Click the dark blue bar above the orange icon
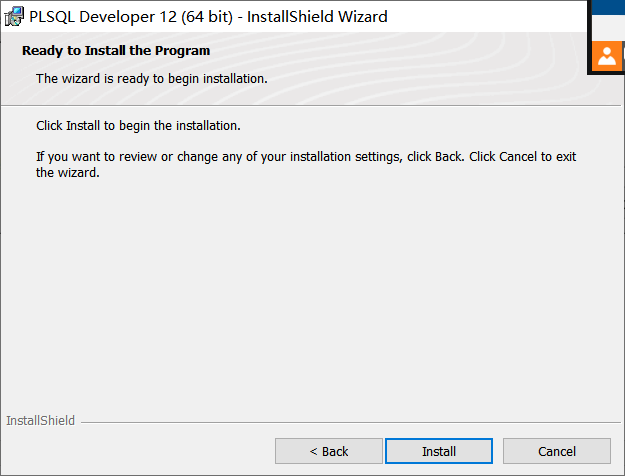Screen dimensions: 625x476 (607, 7)
